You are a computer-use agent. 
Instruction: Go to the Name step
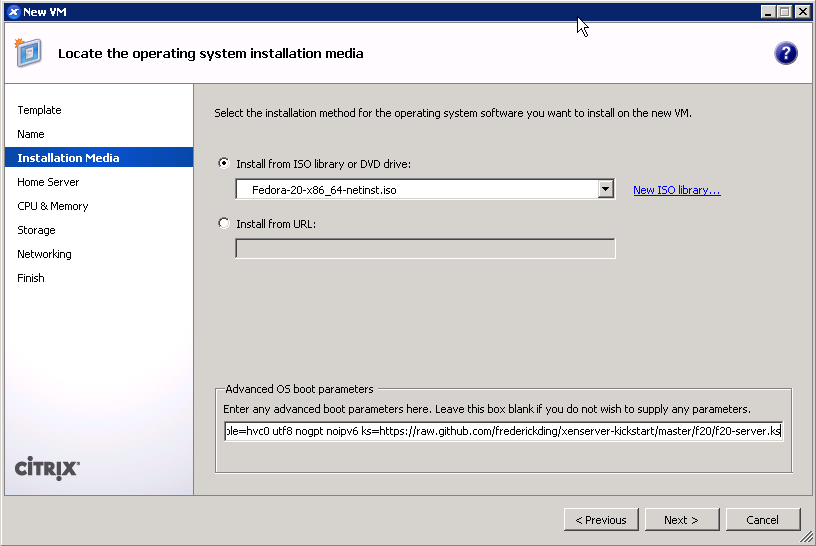(x=31, y=134)
